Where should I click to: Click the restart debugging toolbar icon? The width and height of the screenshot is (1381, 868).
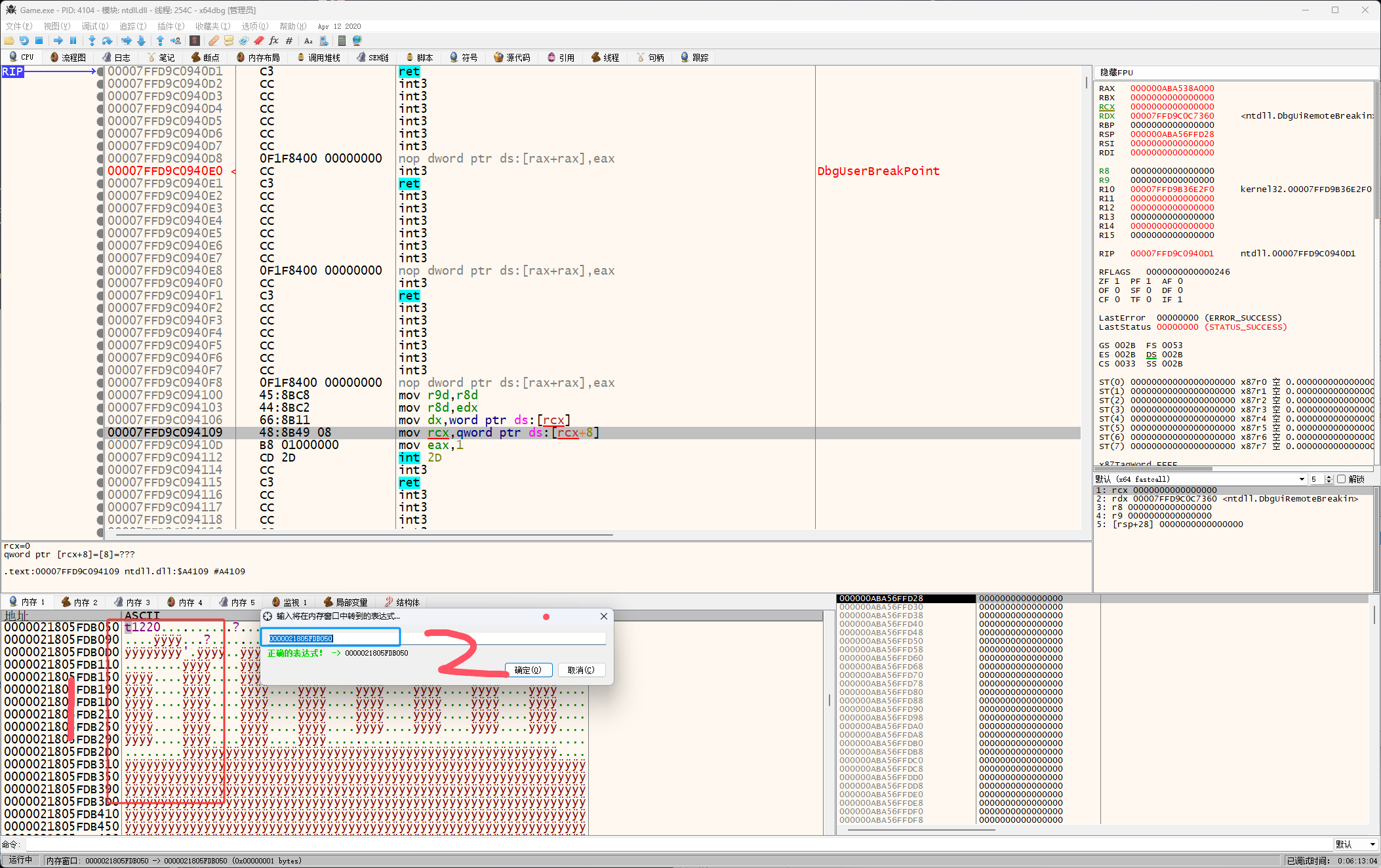coord(24,41)
